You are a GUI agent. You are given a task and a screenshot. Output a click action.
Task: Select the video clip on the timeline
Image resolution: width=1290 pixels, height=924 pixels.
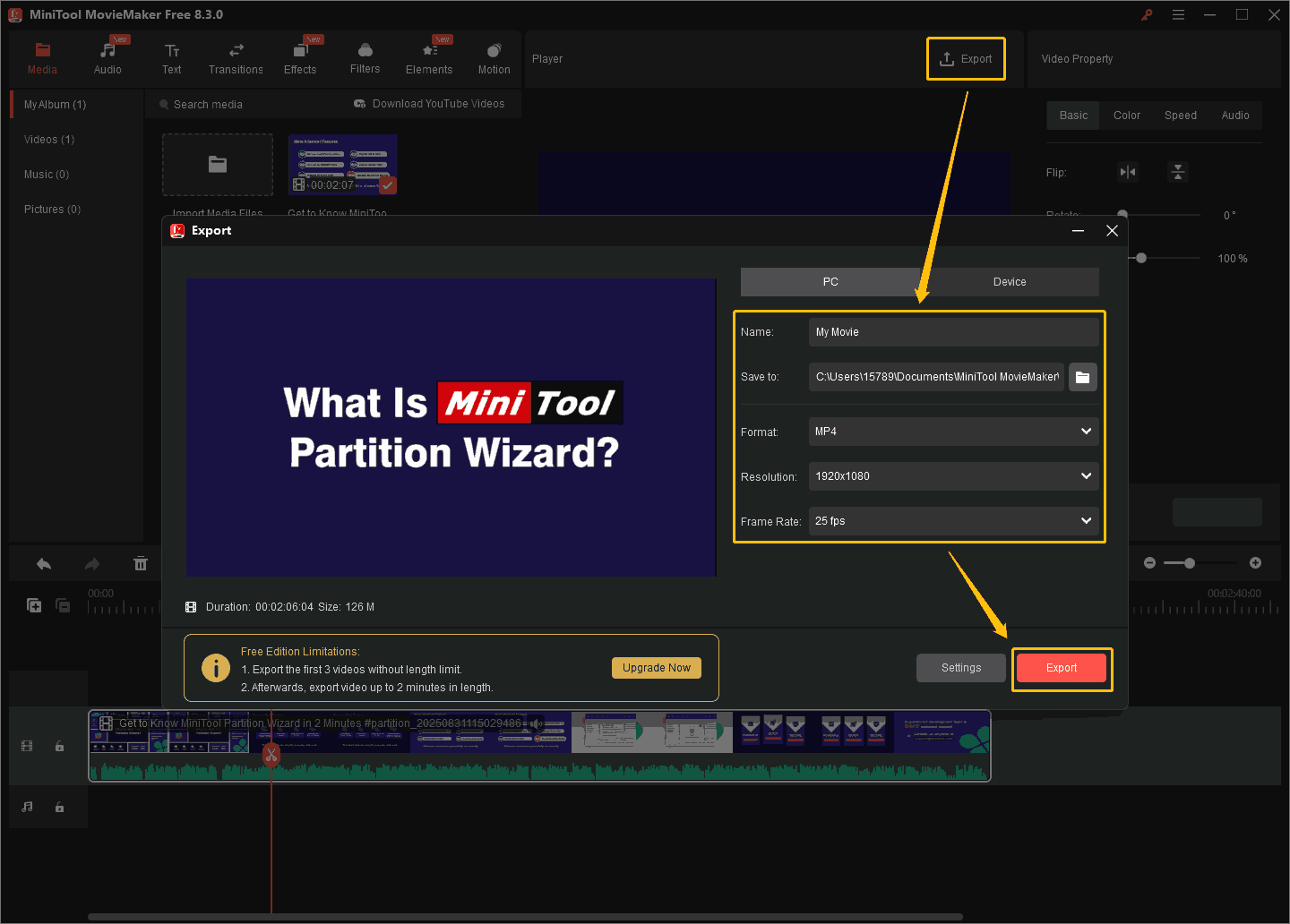tap(539, 746)
